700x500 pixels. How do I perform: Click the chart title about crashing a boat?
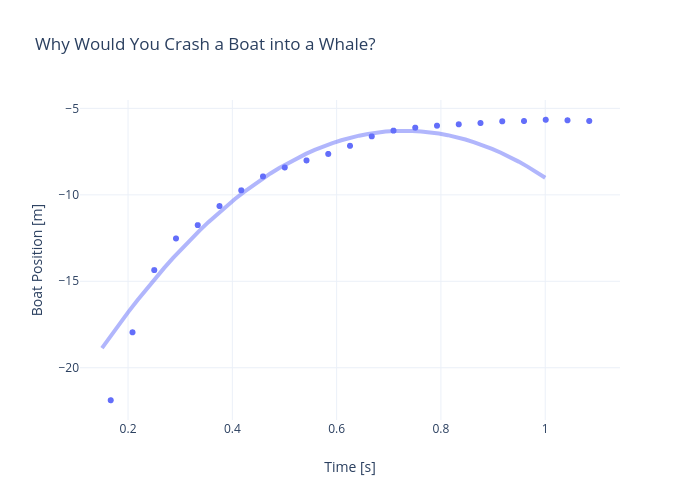tap(205, 45)
